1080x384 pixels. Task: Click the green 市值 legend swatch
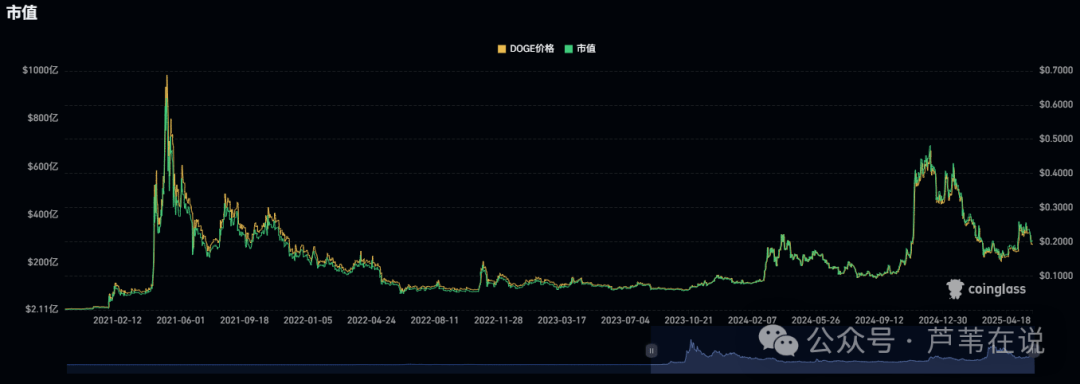569,49
